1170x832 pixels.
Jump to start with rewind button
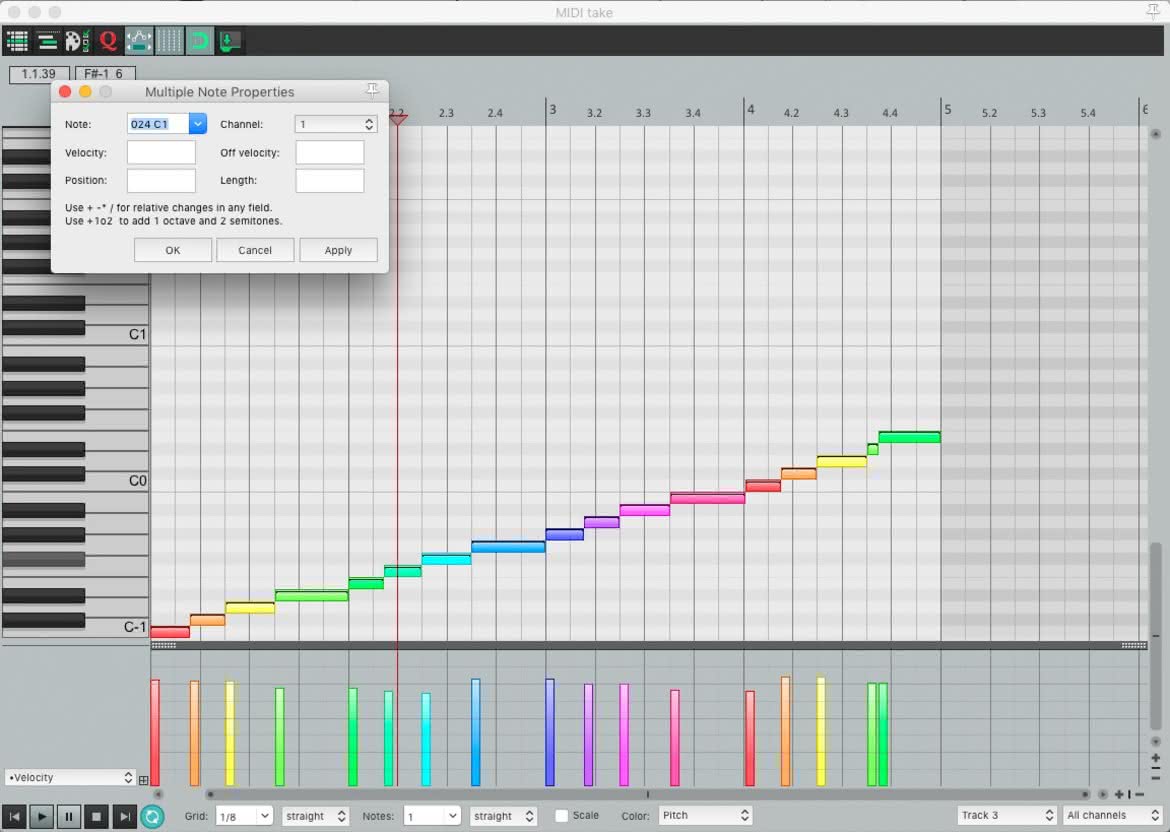(14, 816)
